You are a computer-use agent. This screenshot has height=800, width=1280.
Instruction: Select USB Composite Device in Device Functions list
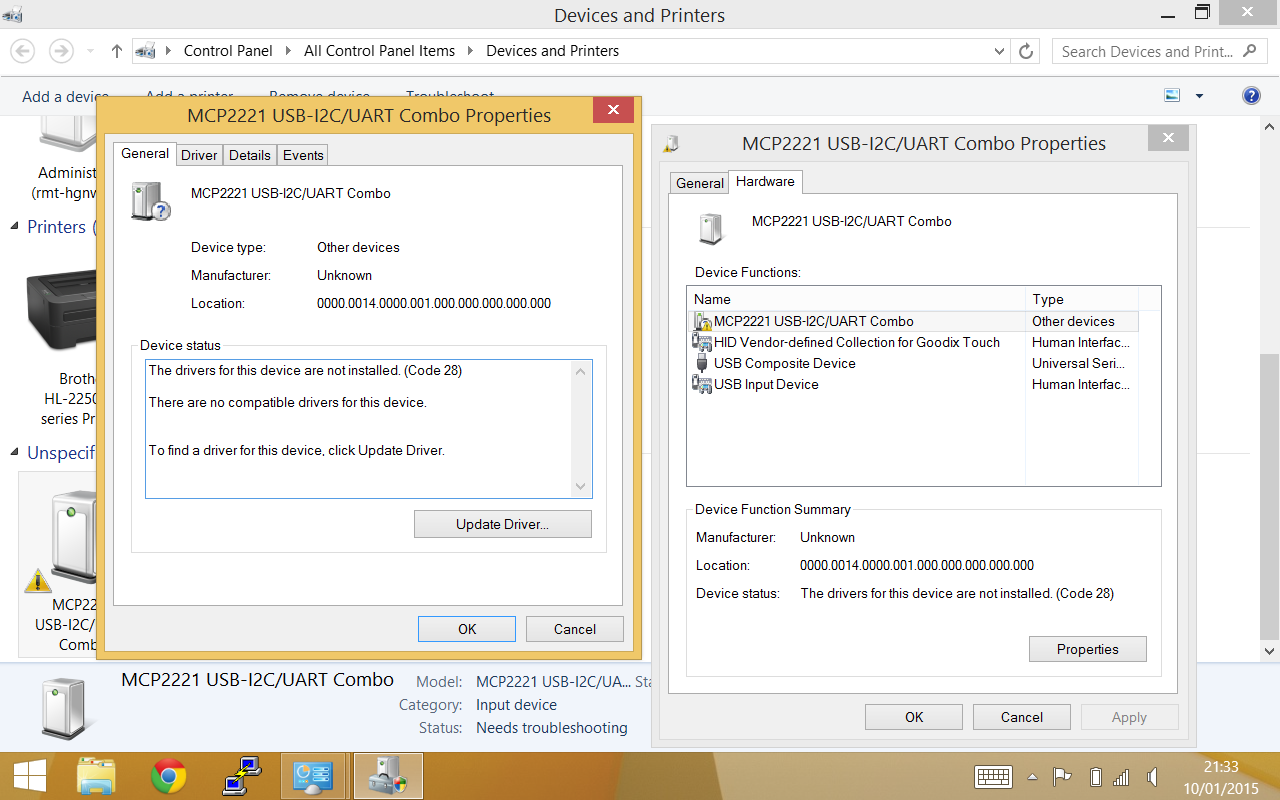click(x=786, y=363)
